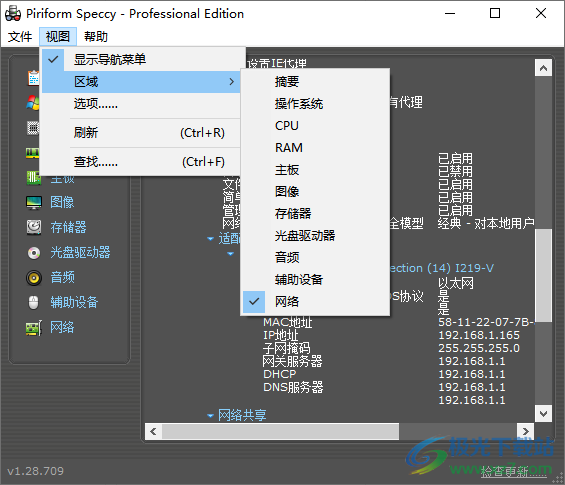Screen dimensions: 565x485
Task: Open 音频 section in sidebar
Action: (62, 277)
